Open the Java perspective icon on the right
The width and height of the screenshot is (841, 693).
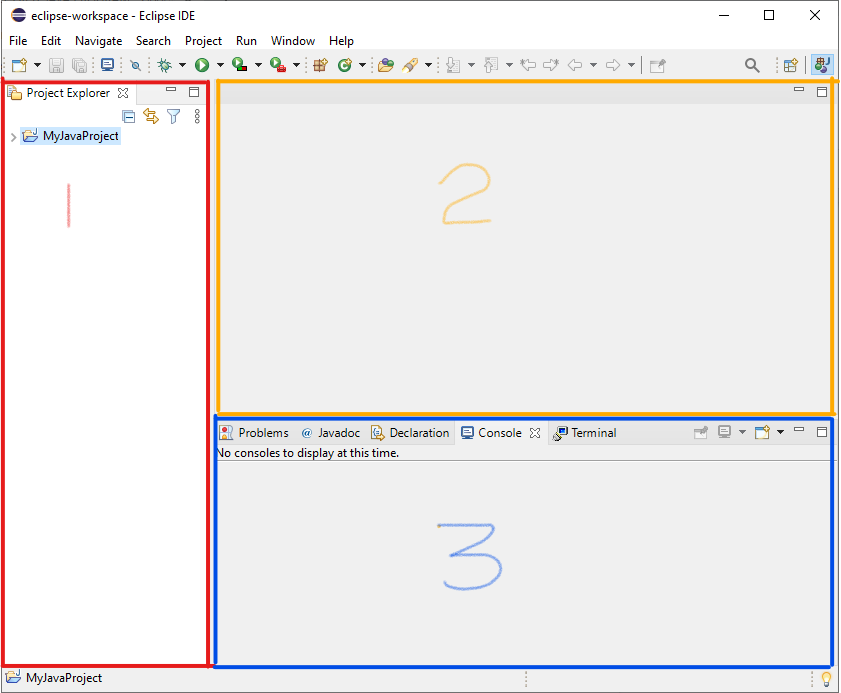tap(820, 64)
